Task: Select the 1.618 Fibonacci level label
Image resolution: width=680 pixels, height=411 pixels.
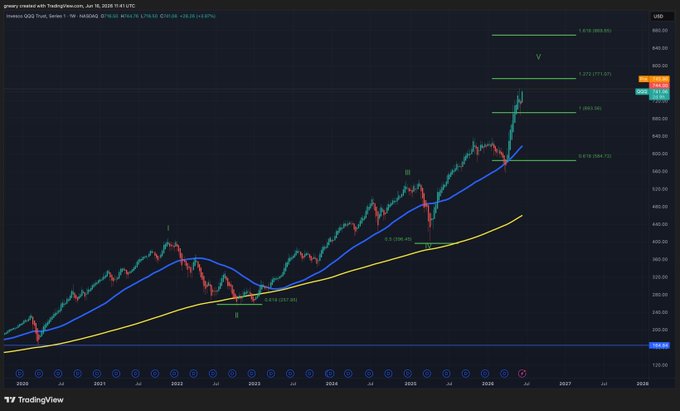Action: [595, 31]
